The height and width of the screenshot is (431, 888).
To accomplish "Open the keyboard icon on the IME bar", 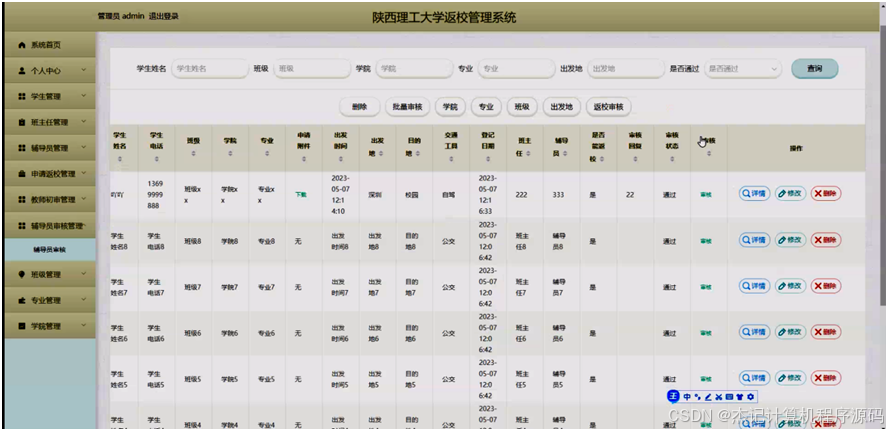I will coord(729,397).
